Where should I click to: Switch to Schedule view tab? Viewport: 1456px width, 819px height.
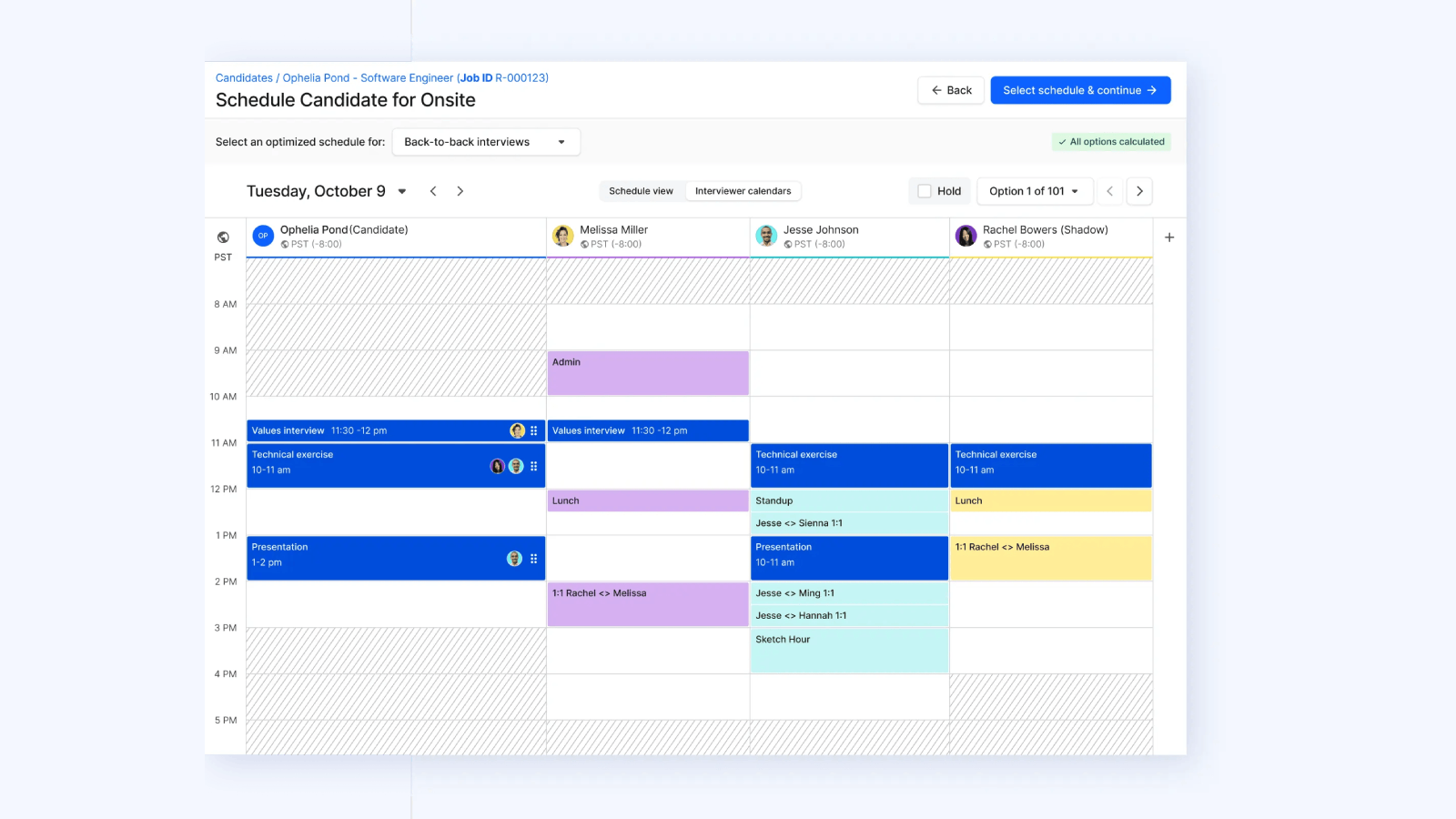(641, 191)
